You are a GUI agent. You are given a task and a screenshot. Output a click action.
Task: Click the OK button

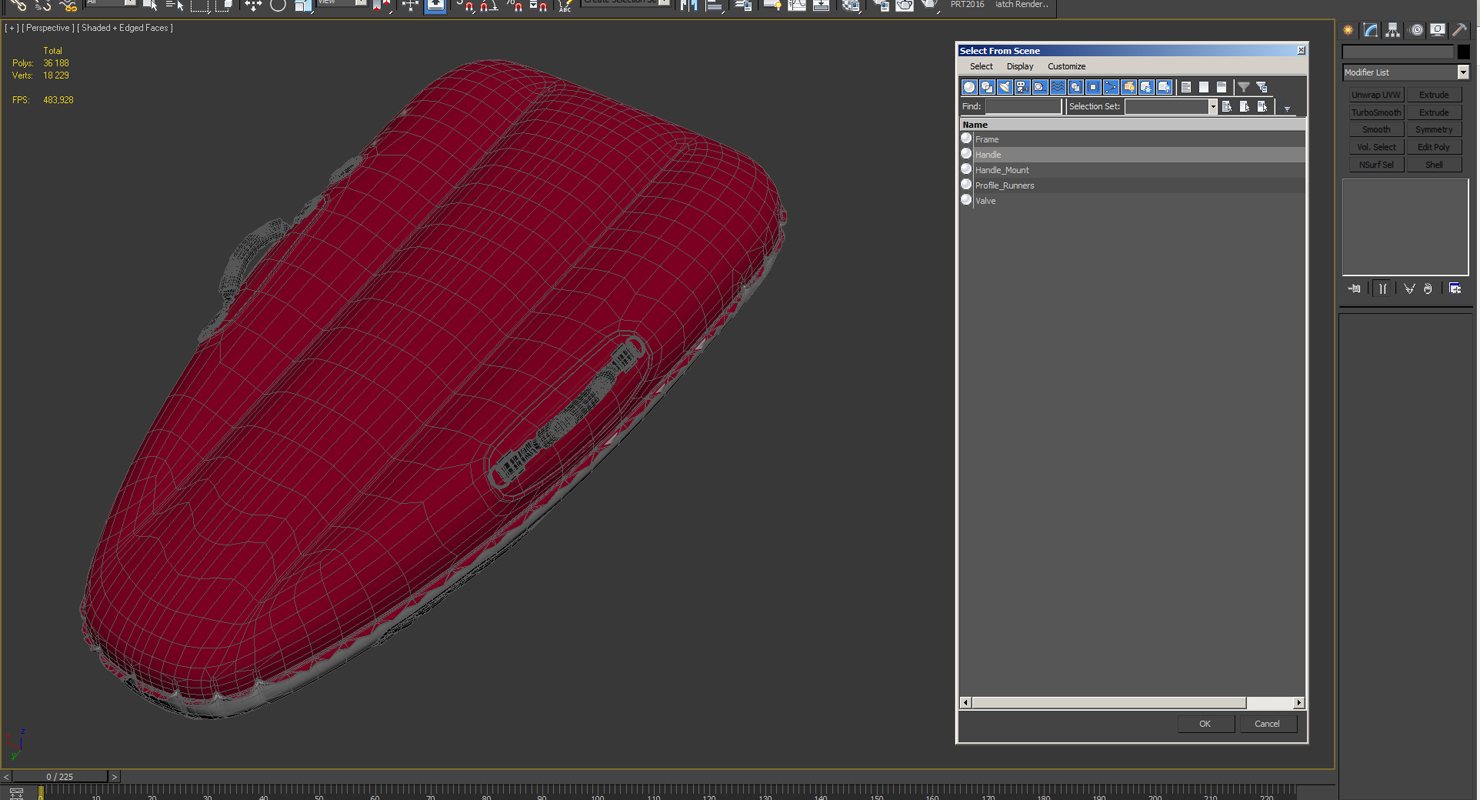[x=1205, y=724]
